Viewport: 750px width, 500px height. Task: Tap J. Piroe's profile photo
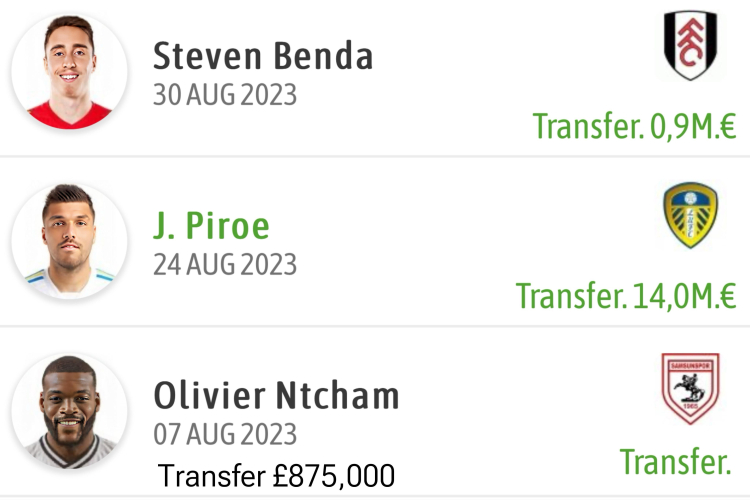tap(69, 241)
